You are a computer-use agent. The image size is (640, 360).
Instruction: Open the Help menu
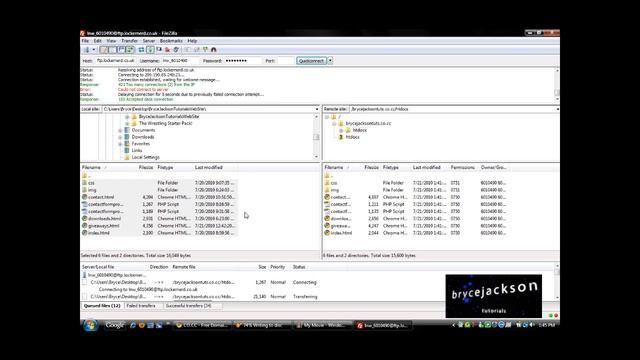coord(192,41)
